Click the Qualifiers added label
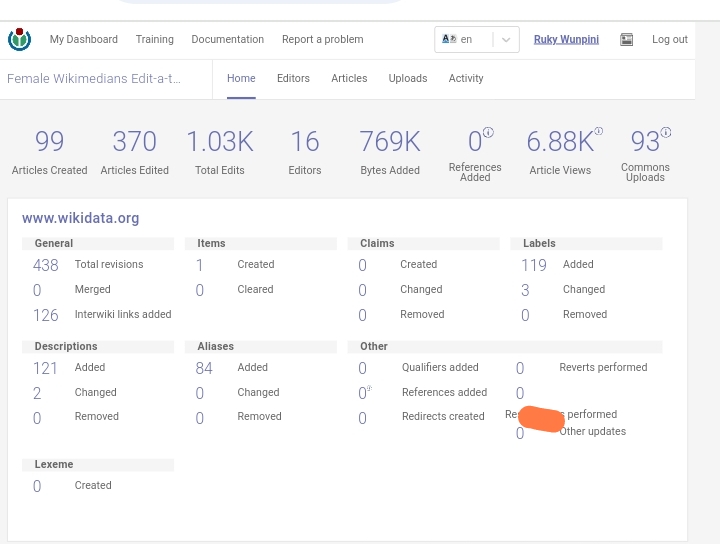This screenshot has width=720, height=544. tap(440, 367)
